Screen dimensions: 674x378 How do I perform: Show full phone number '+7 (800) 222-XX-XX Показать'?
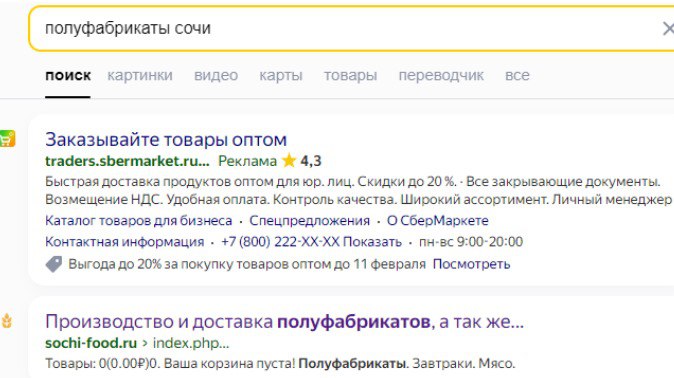tap(311, 242)
